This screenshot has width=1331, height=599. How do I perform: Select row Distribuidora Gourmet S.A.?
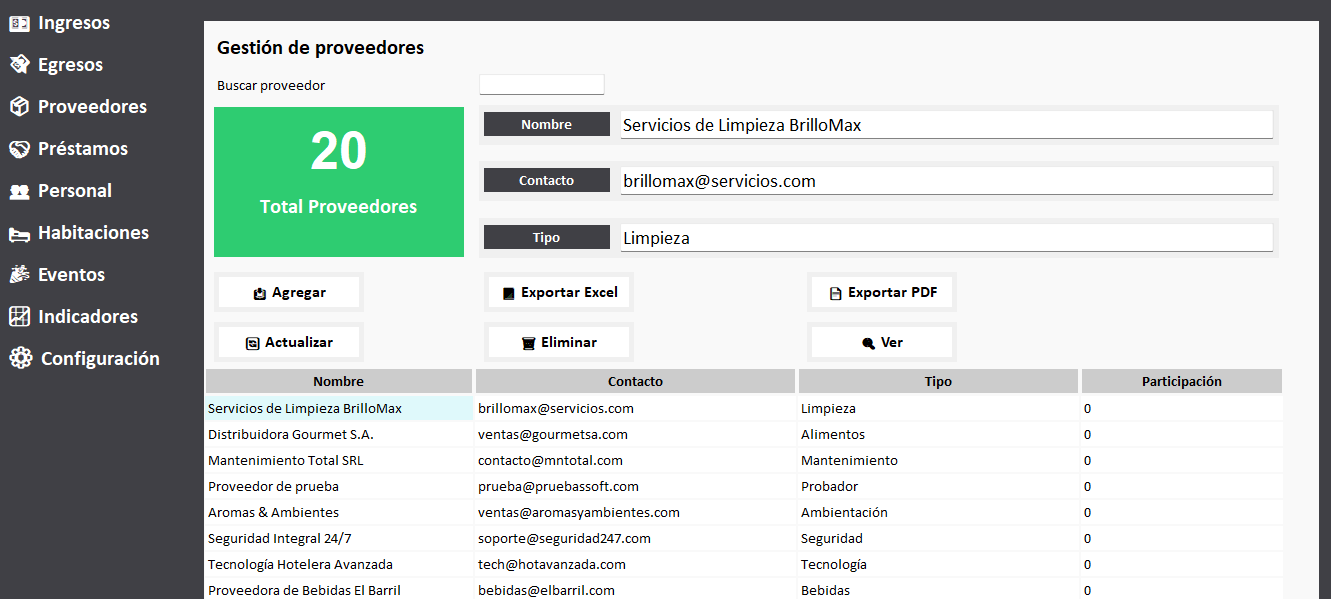tap(744, 434)
